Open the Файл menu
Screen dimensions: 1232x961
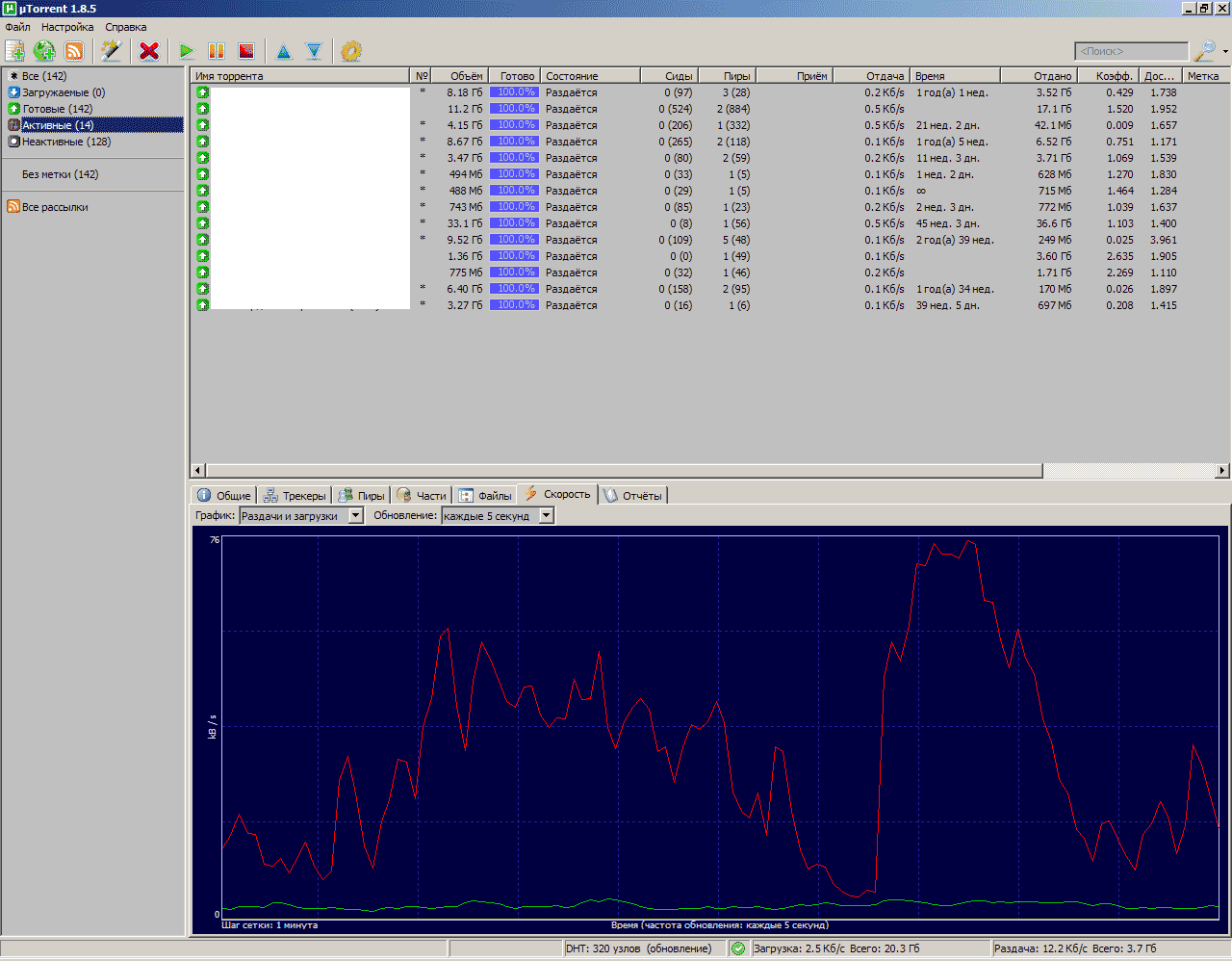pos(17,27)
